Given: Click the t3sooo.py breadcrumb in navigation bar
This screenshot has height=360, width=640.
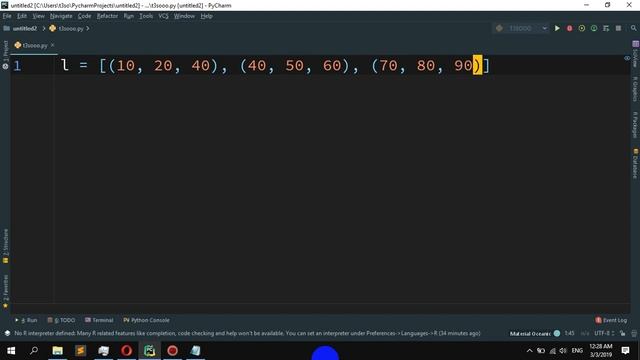Looking at the screenshot, I should click(67, 29).
